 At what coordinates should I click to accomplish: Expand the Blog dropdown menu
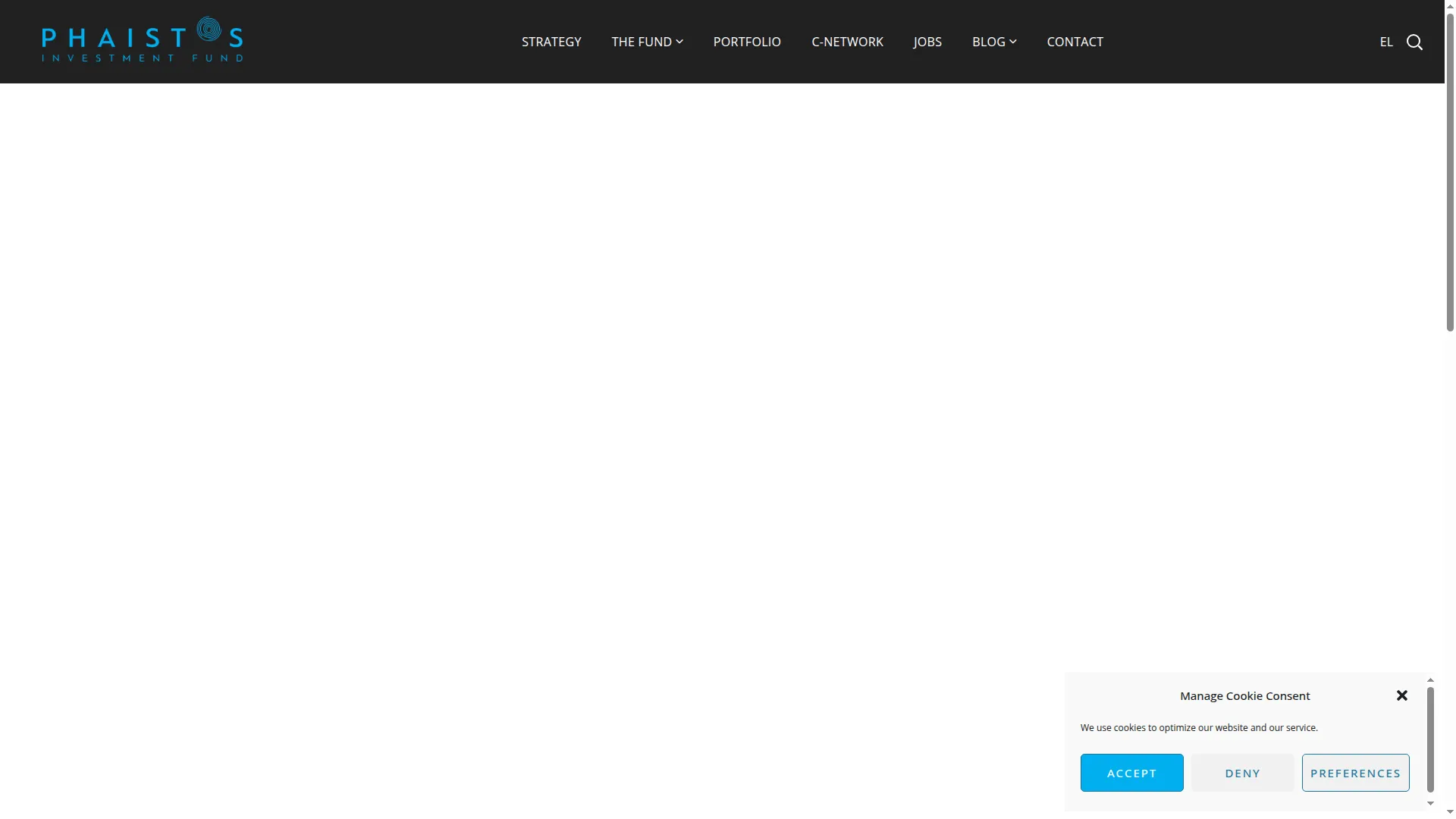[x=994, y=42]
